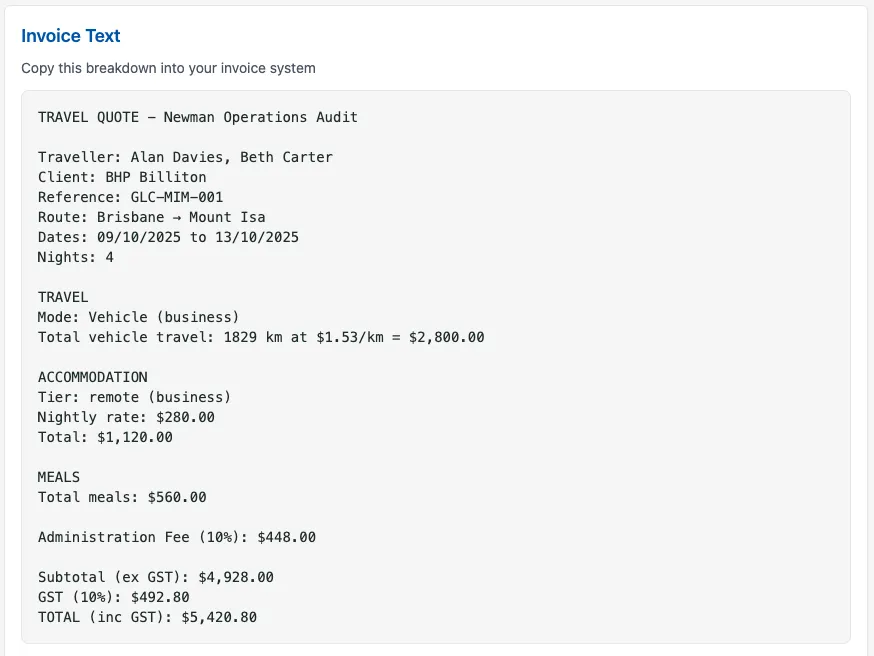Click the Nights: 4 line
874x656 pixels.
pyautogui.click(x=76, y=257)
